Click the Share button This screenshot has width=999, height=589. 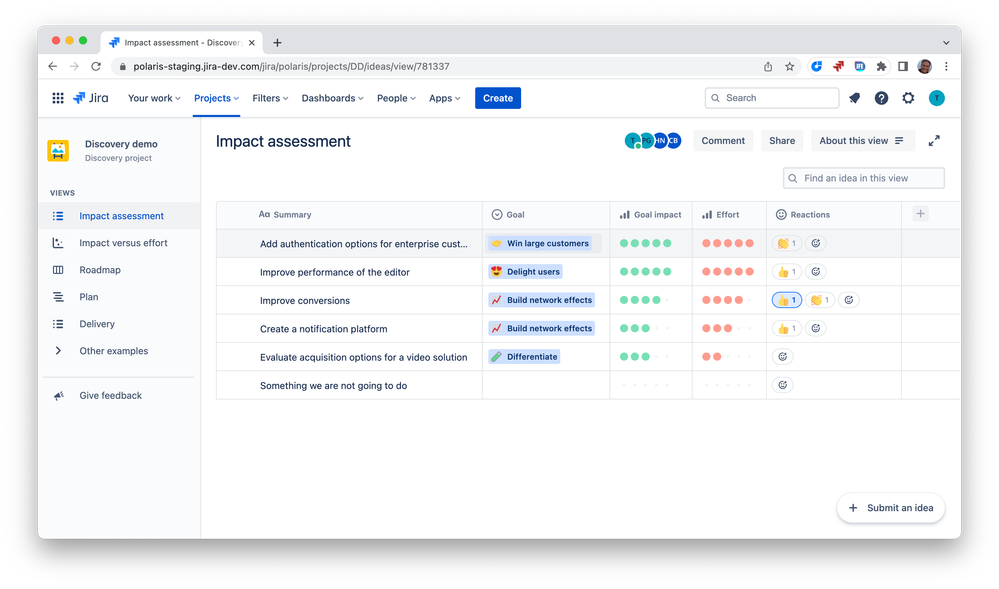782,141
